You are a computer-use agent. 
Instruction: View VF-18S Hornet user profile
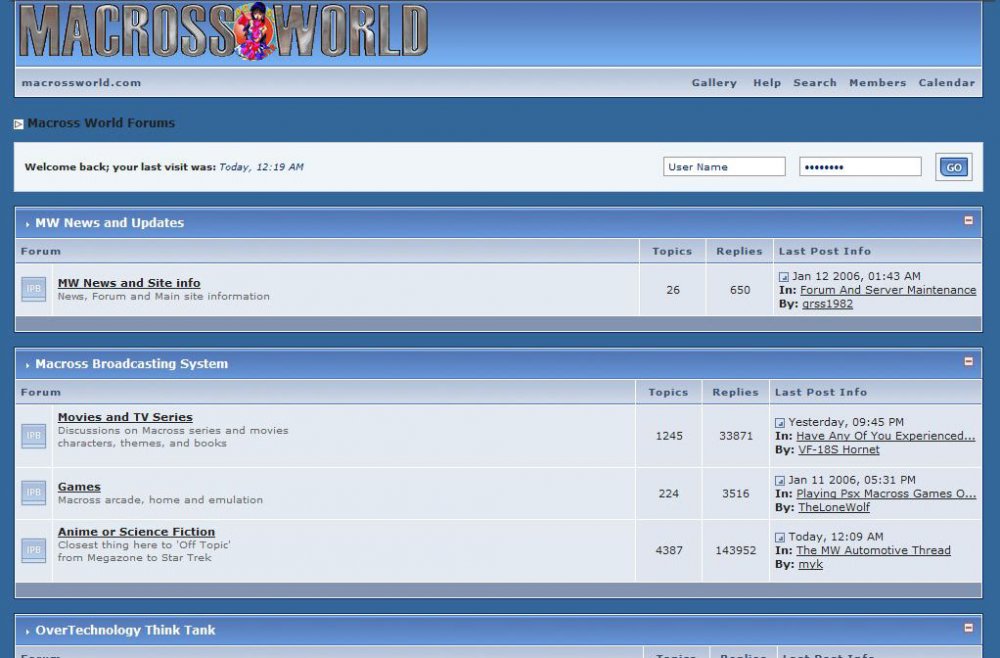click(x=839, y=450)
